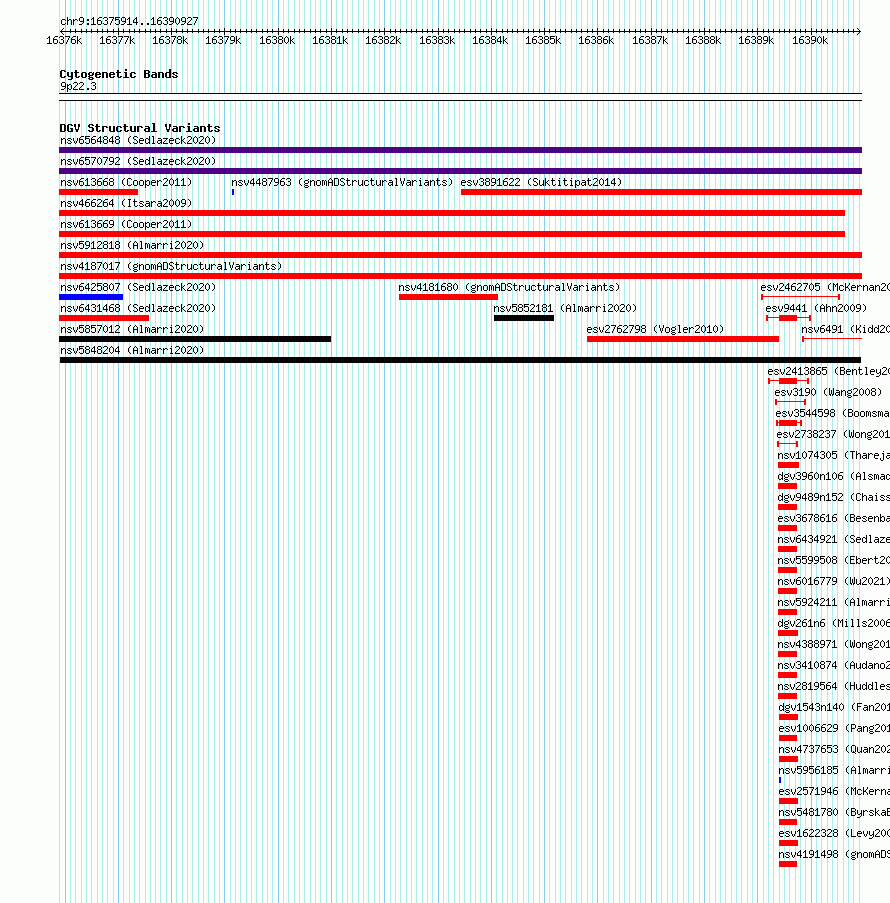Select esv2413865 (Bentley) label
Image resolution: width=890 pixels, height=903 pixels.
click(x=828, y=371)
